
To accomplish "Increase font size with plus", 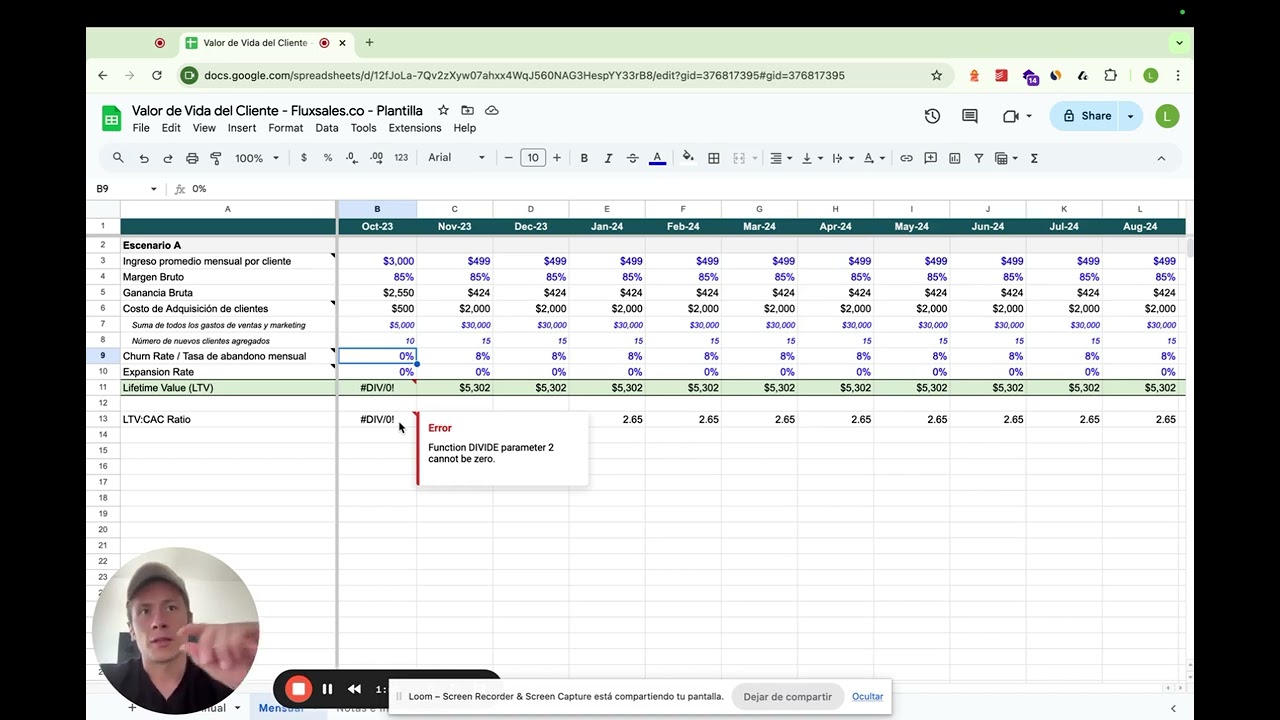I will [557, 158].
